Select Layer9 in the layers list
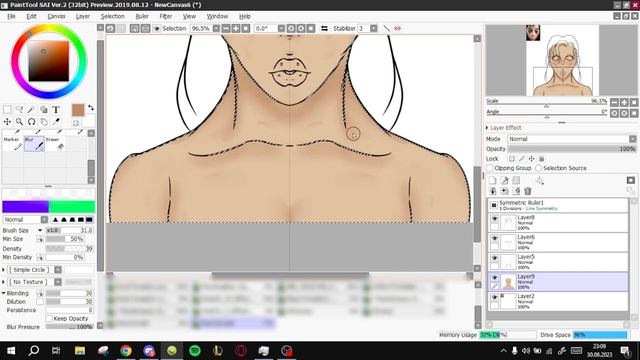Viewport: 640px width, 360px height. 558,282
